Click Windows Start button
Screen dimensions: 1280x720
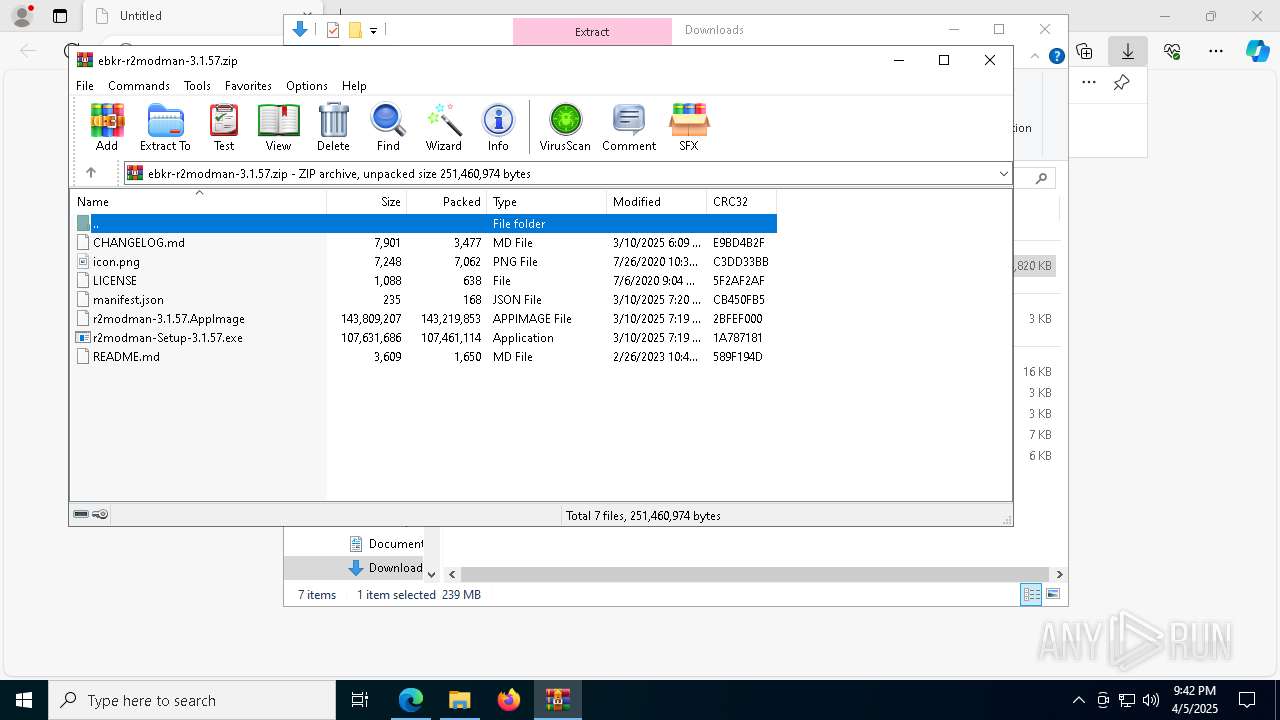point(24,700)
